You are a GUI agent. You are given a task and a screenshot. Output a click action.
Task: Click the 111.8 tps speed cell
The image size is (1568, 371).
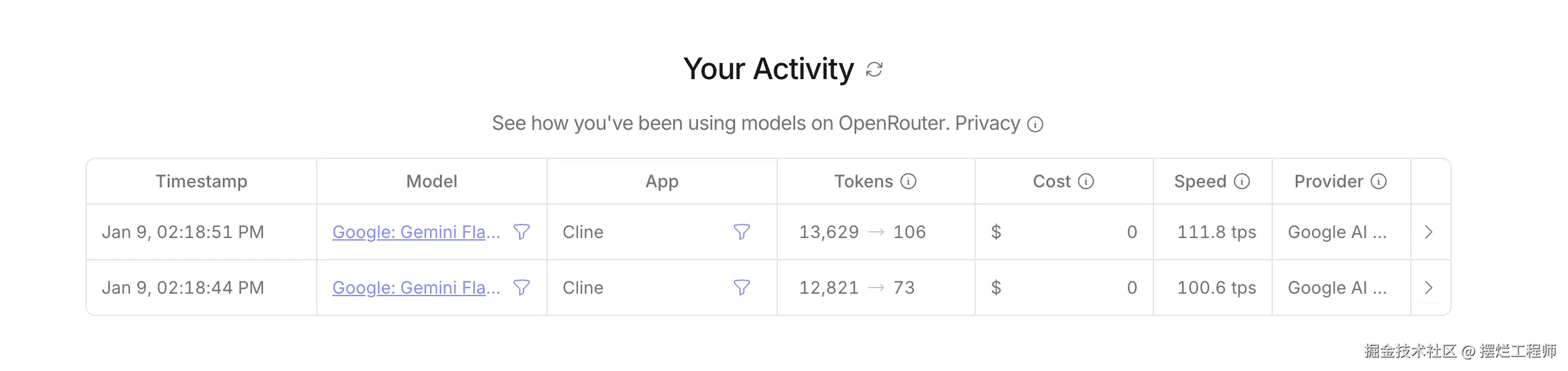[1216, 232]
